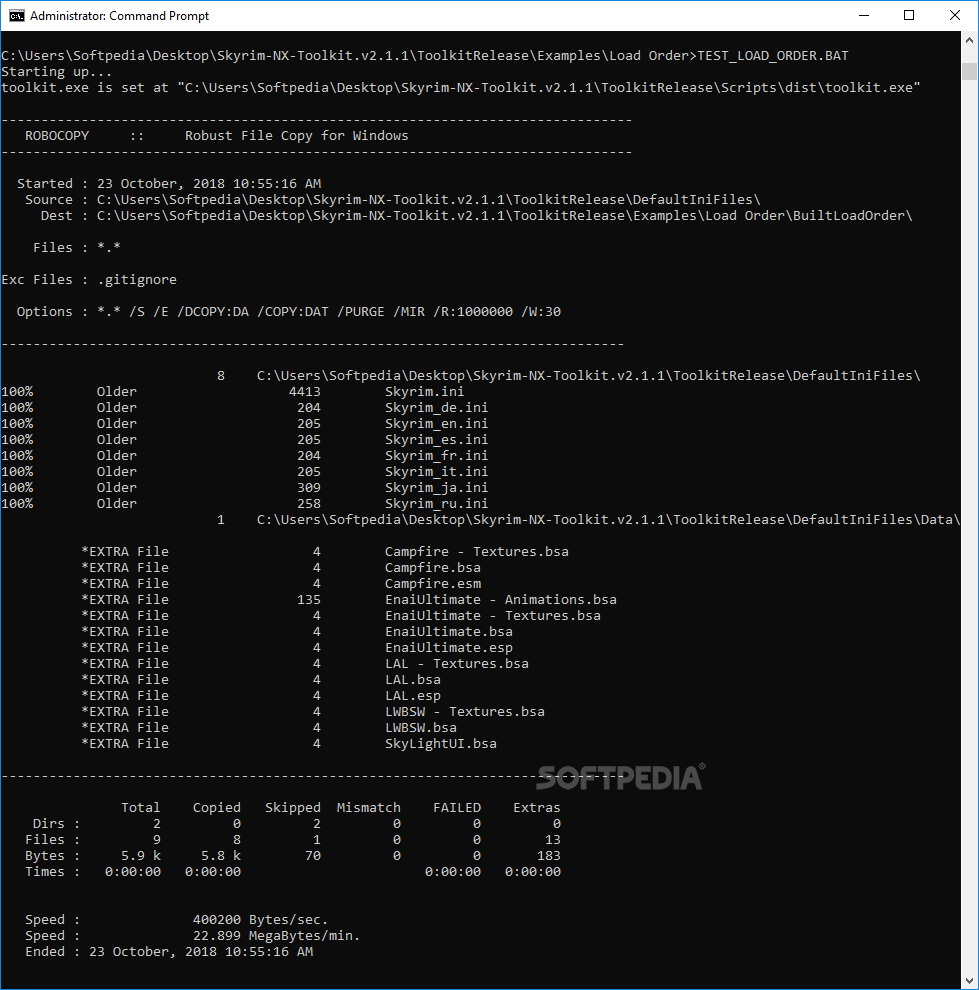979x990 pixels.
Task: Click the 'Ended : 23 October, 2018' line
Action: (169, 952)
